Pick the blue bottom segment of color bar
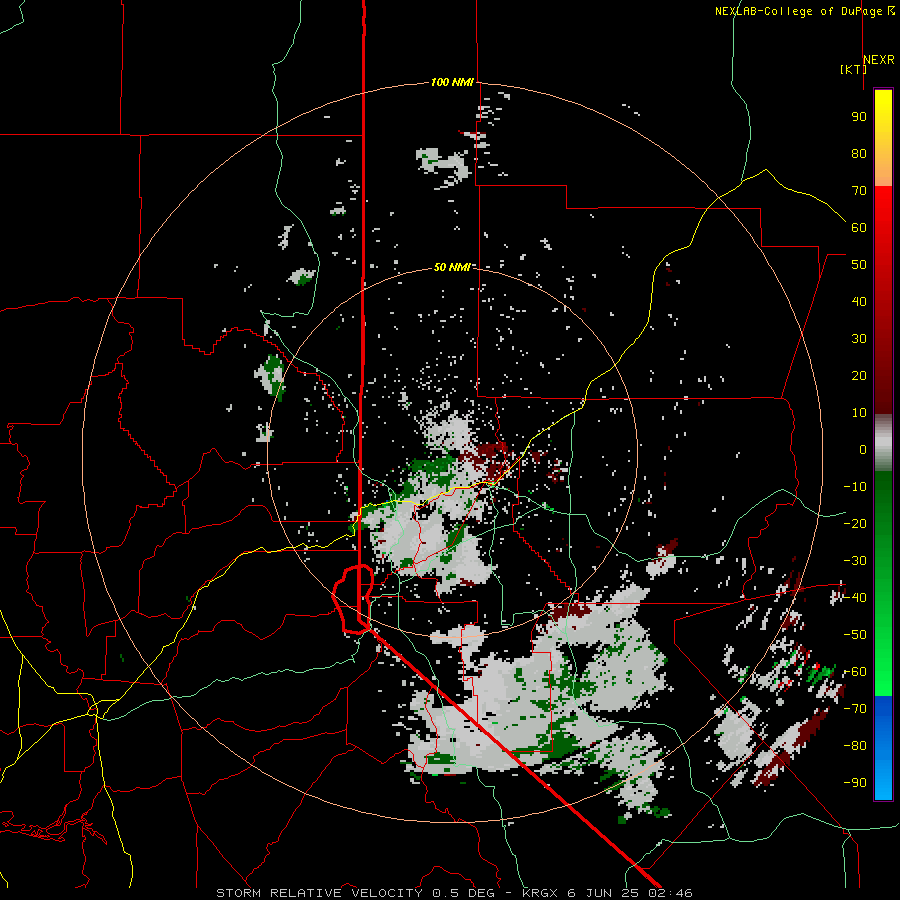The height and width of the screenshot is (900, 900). pos(883,748)
